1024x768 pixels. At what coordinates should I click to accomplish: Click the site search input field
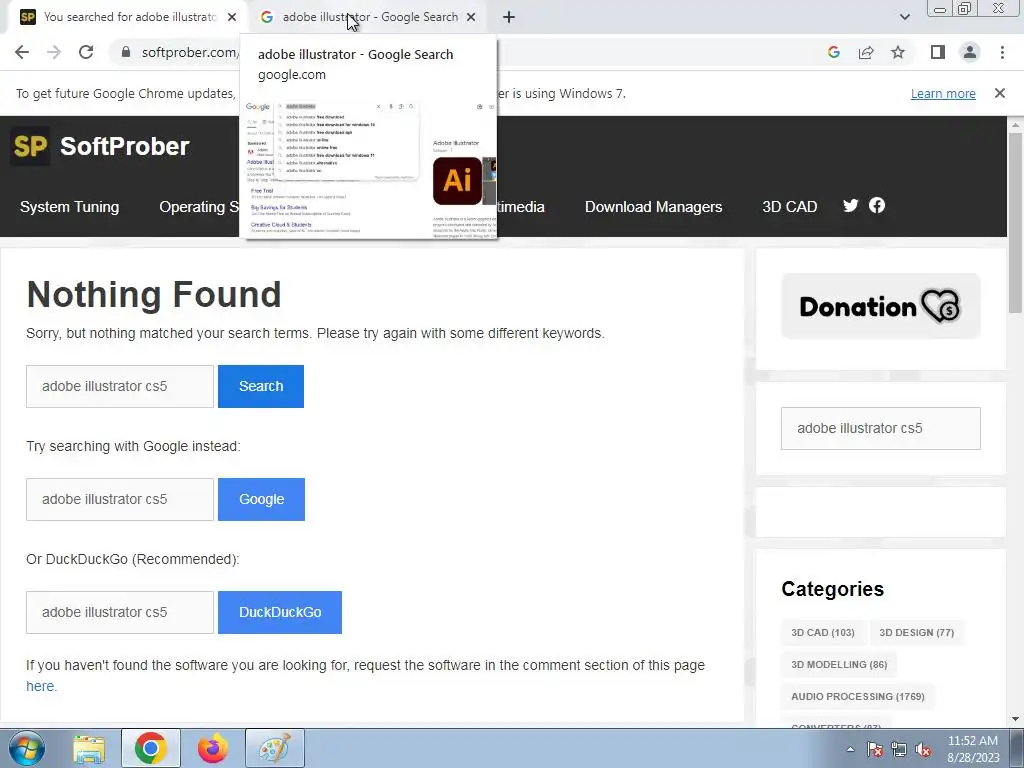pyautogui.click(x=120, y=387)
